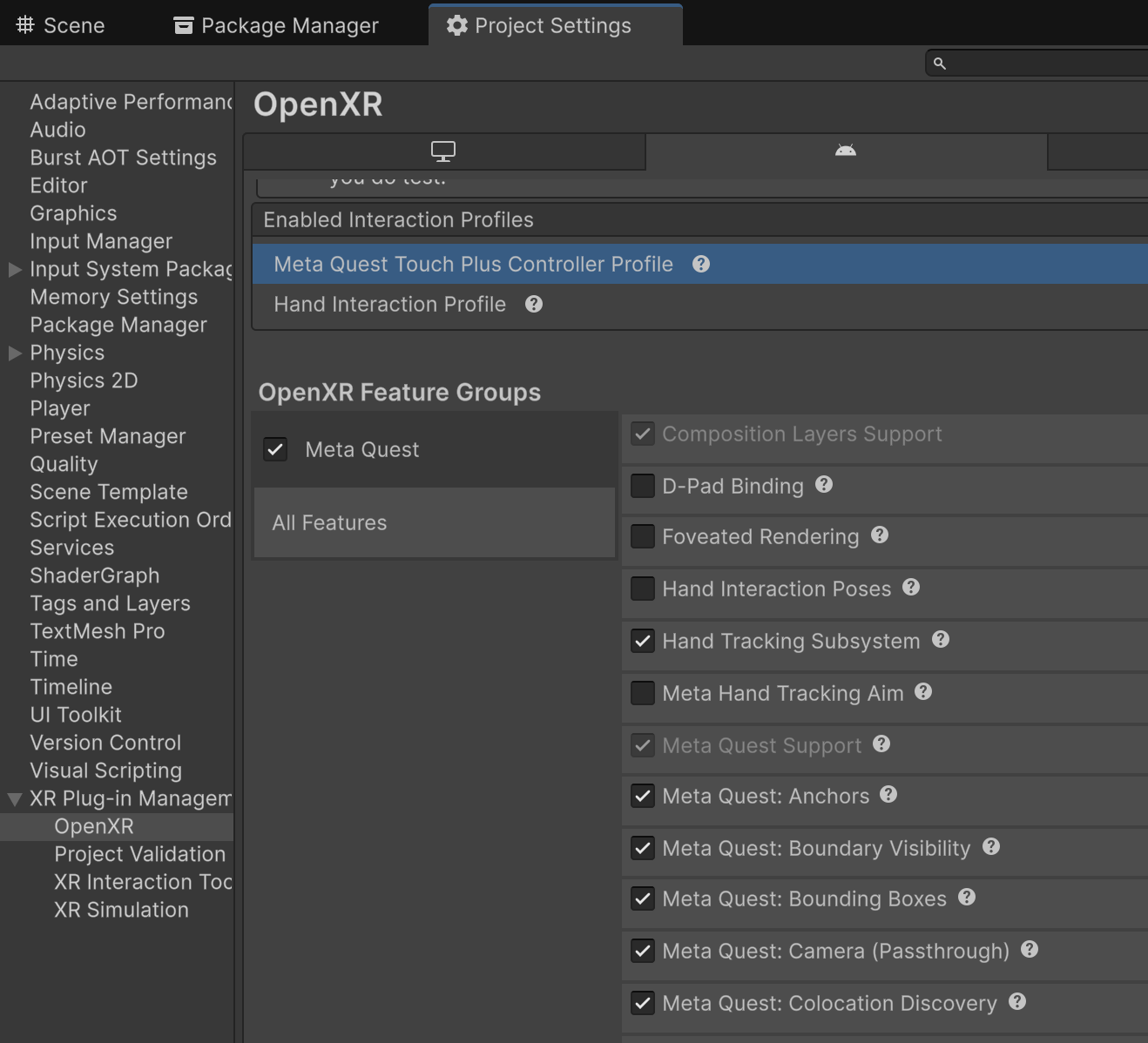The height and width of the screenshot is (1043, 1148).
Task: Expand the Physics settings category
Action: [x=15, y=353]
